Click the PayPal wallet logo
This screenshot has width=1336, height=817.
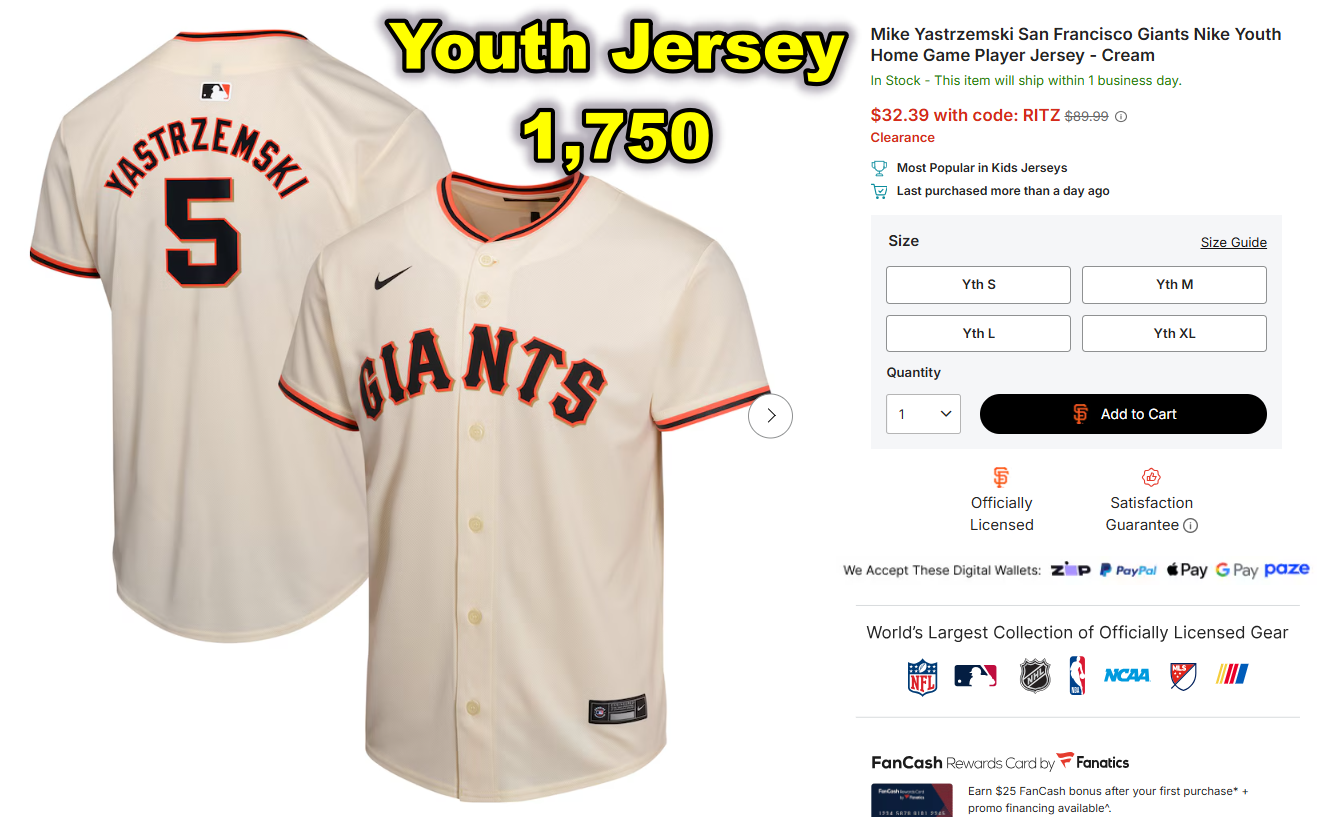pos(1128,570)
